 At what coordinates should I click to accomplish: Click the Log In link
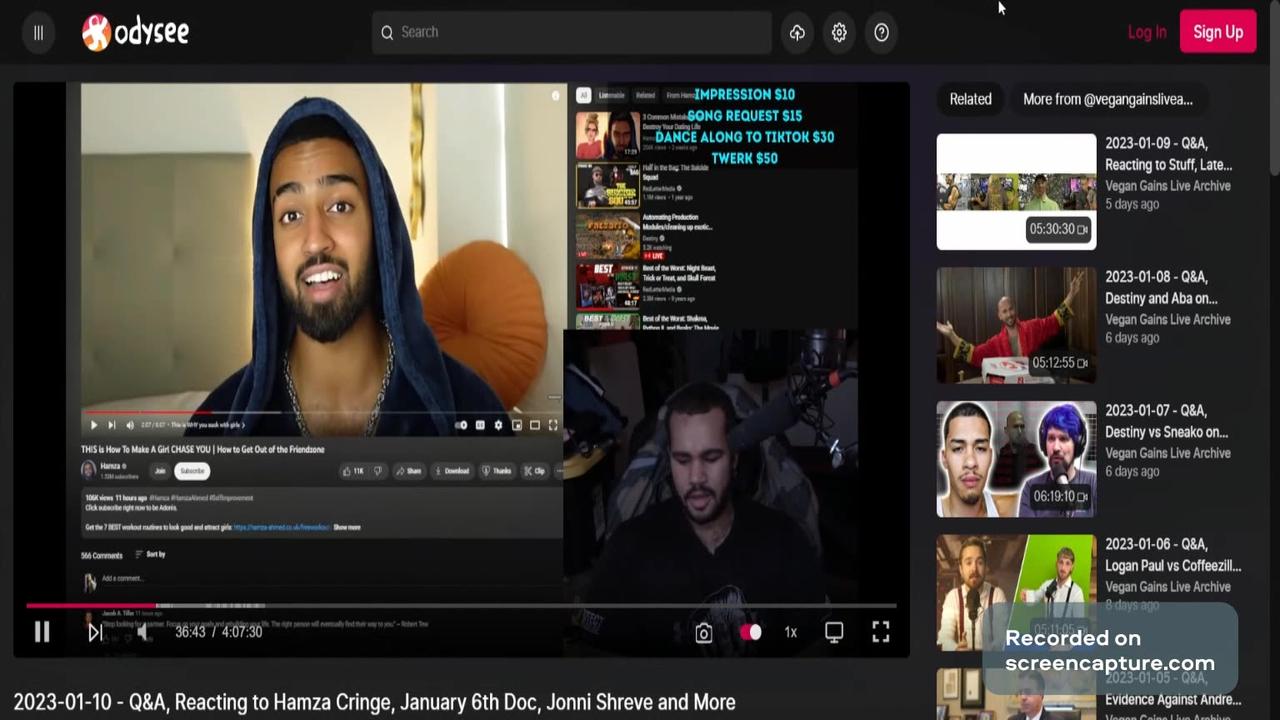coord(1147,32)
